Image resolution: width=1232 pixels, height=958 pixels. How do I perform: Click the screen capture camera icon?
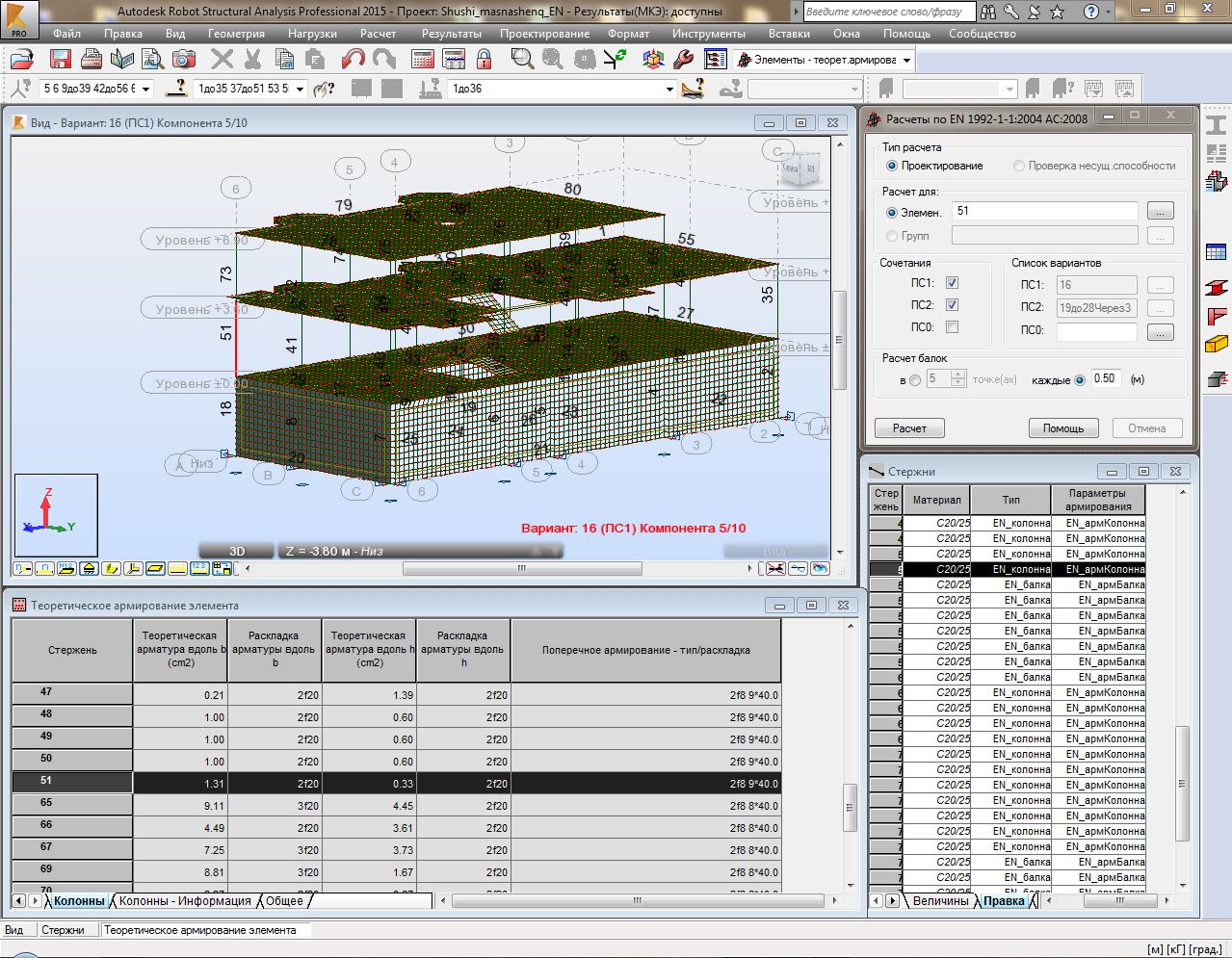point(185,58)
